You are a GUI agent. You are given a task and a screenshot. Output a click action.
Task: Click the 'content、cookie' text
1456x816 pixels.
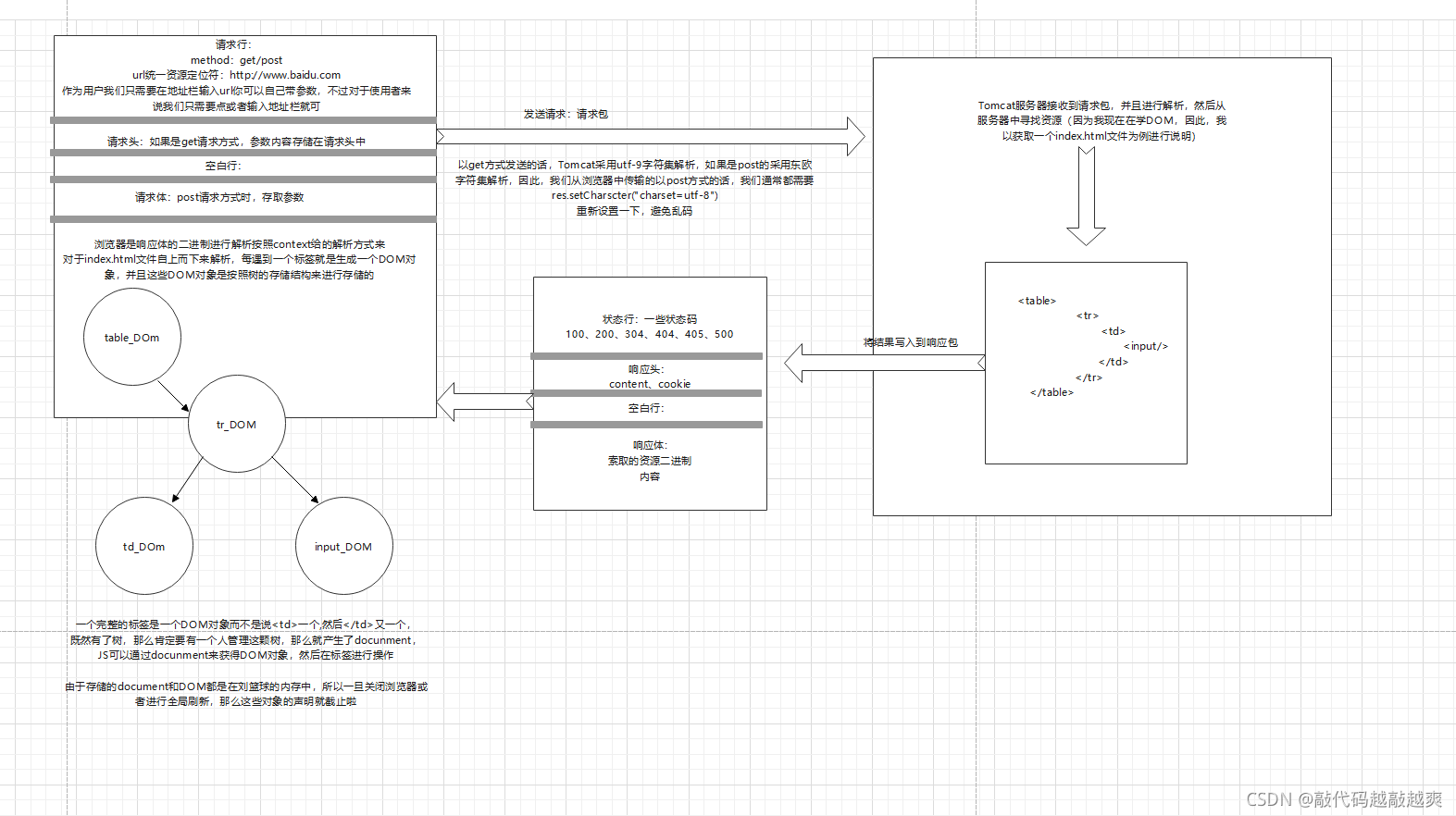[650, 384]
